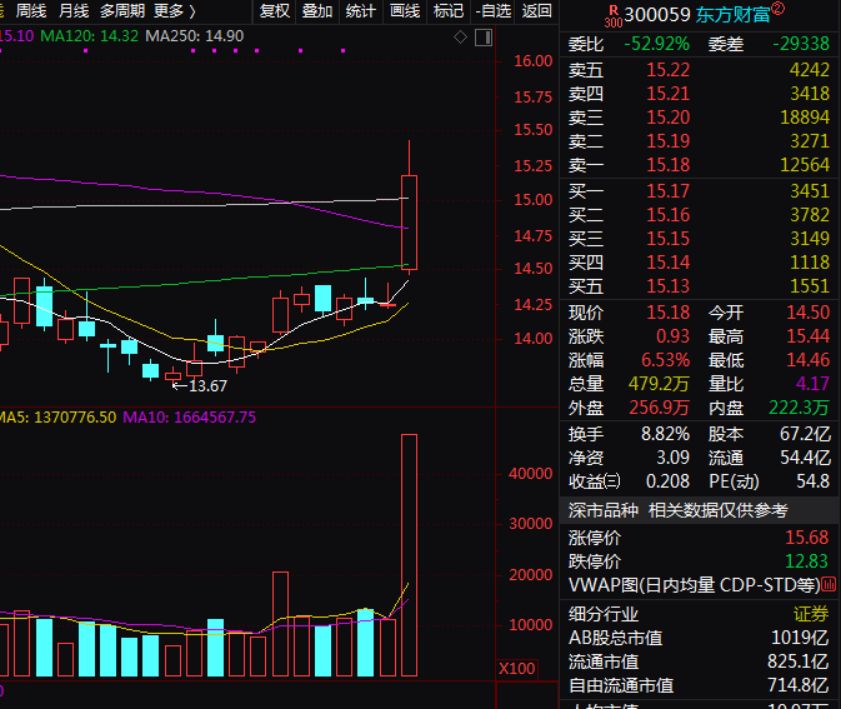Image resolution: width=842 pixels, height=709 pixels.
Task: Click the volume MA5: 1370776.50 label
Action: [57, 417]
